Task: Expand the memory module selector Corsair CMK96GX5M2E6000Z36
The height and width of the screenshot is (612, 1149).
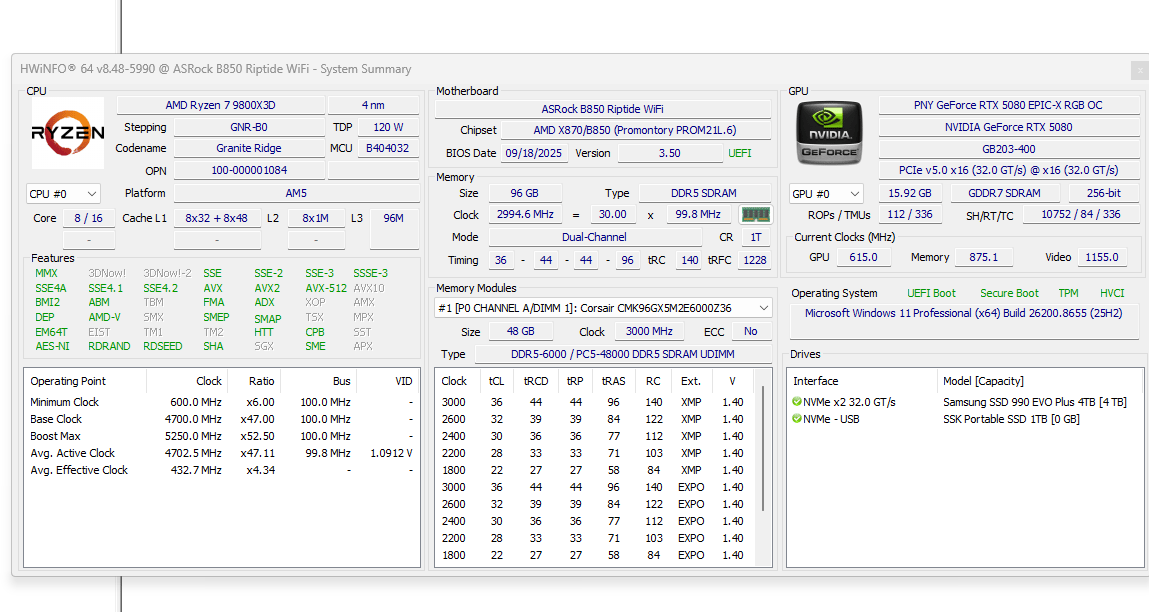Action: pyautogui.click(x=602, y=308)
